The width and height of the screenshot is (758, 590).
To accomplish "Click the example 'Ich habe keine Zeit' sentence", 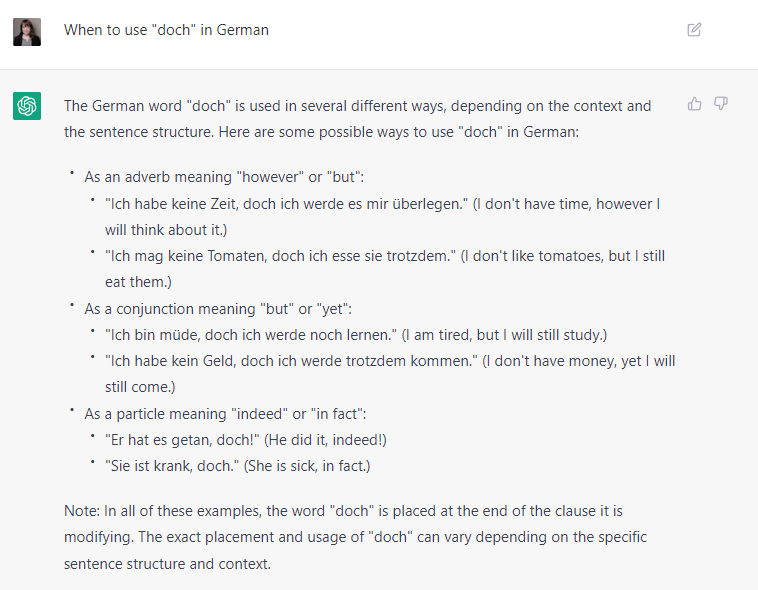I will click(x=382, y=217).
